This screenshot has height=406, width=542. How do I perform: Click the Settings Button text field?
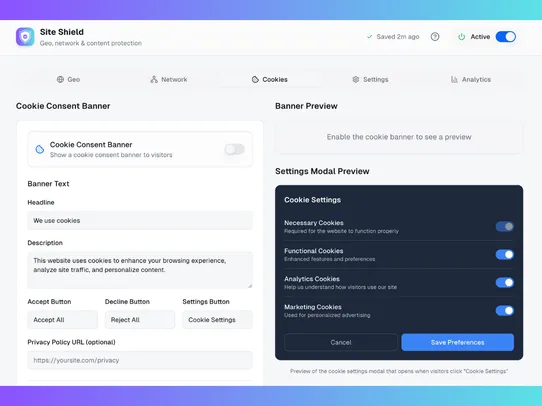pos(218,320)
